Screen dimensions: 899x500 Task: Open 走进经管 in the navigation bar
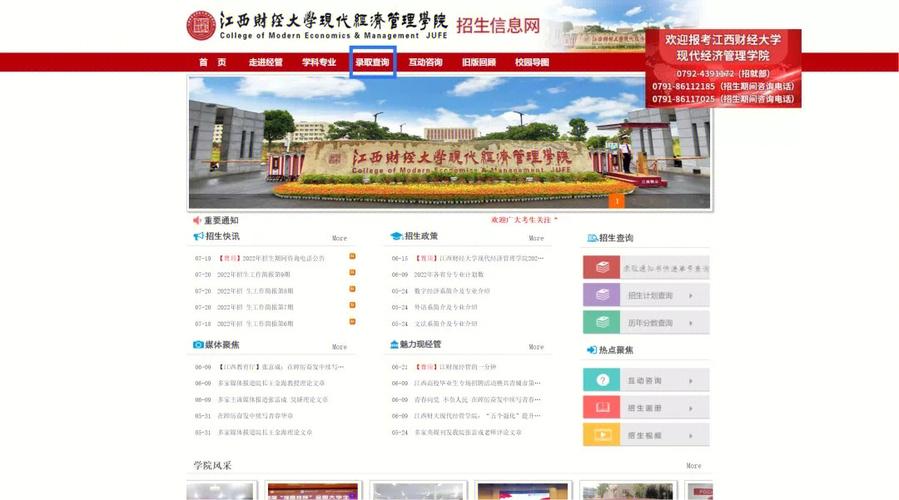pyautogui.click(x=265, y=62)
